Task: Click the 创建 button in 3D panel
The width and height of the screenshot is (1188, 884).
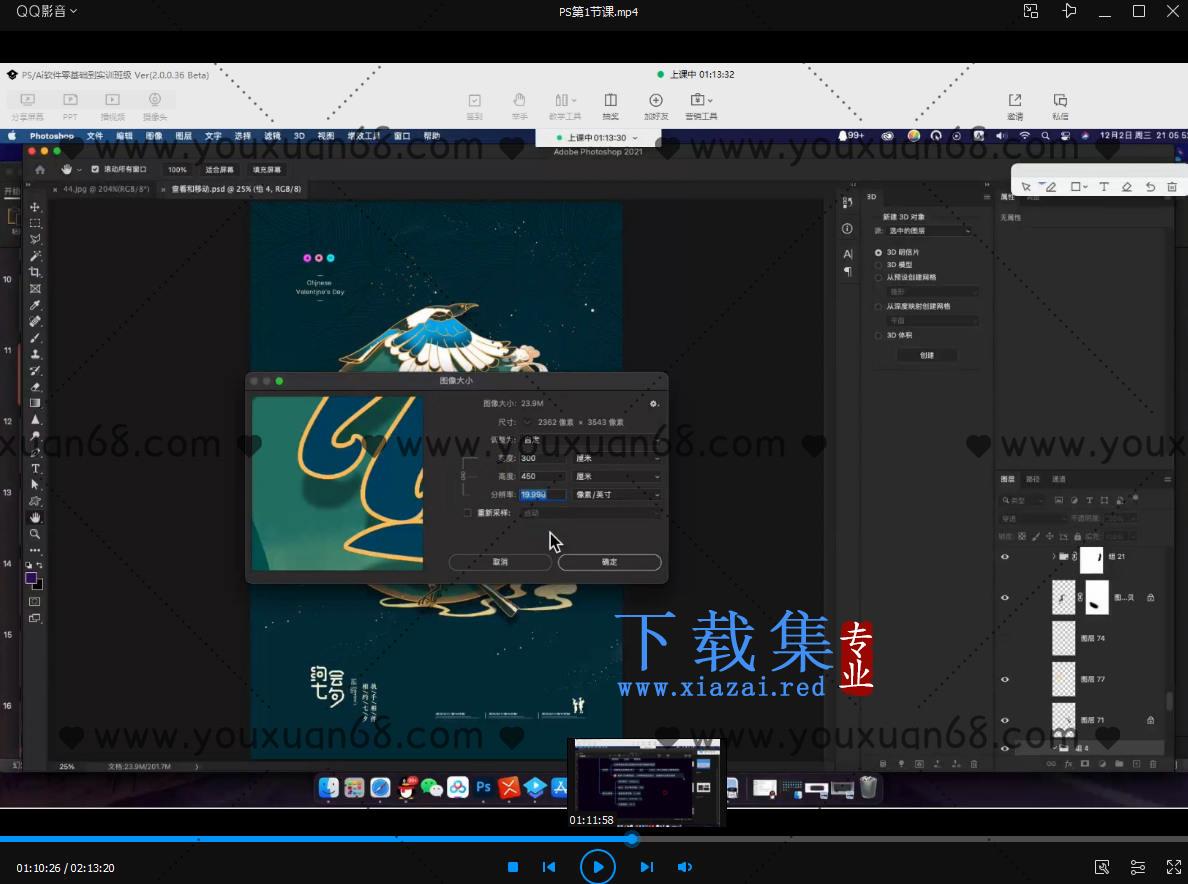Action: tap(927, 355)
